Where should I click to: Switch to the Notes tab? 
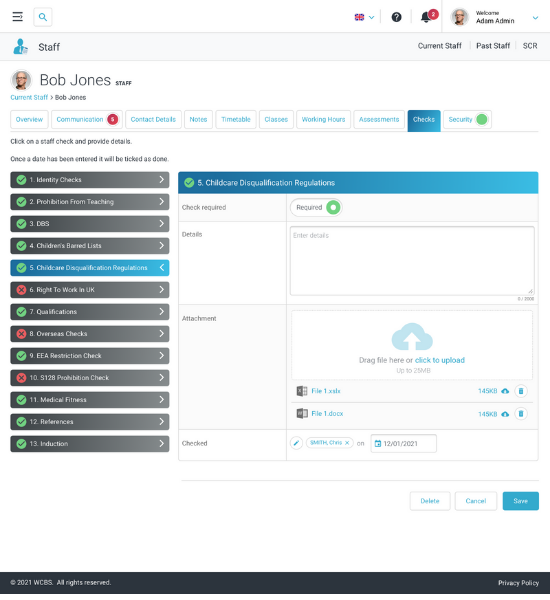198,119
